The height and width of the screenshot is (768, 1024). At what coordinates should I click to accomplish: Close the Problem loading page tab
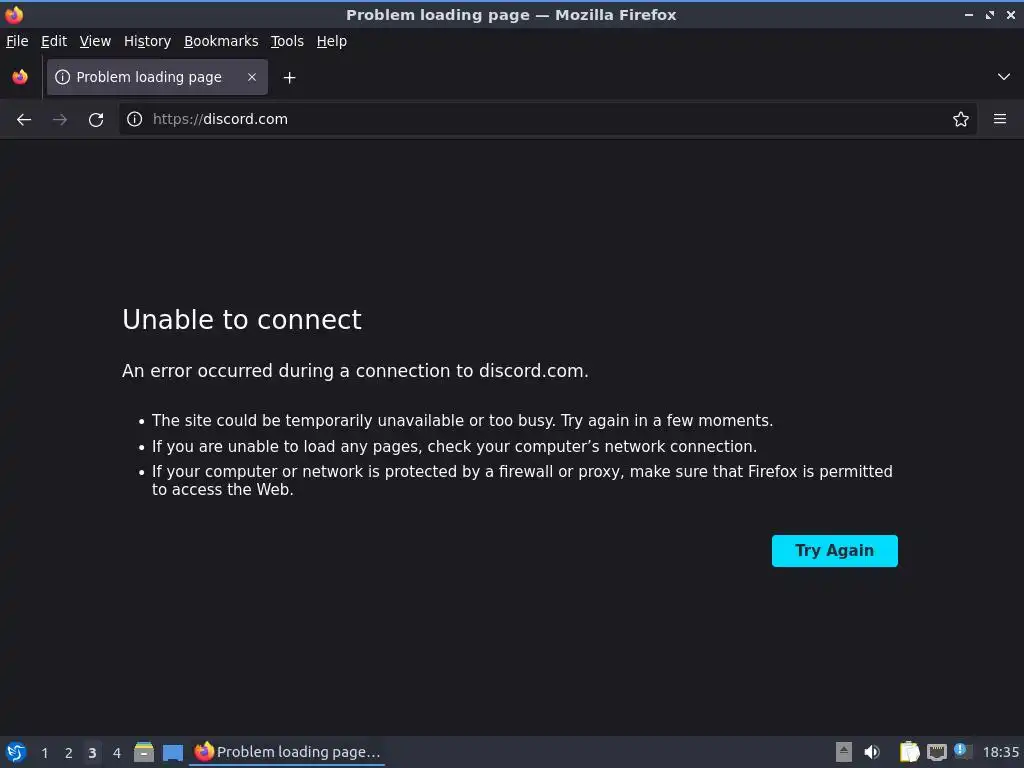[252, 77]
